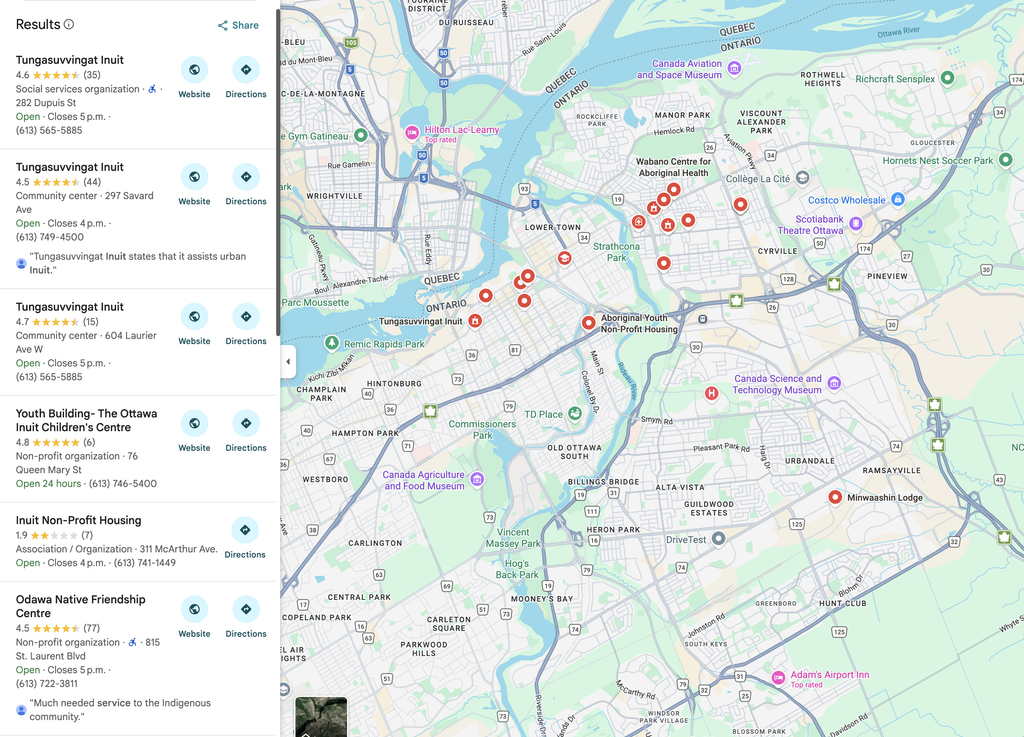Screen dimensions: 1024x737
Task: Select Hilton Lac-Leamy hotel marker
Action: pos(411,133)
